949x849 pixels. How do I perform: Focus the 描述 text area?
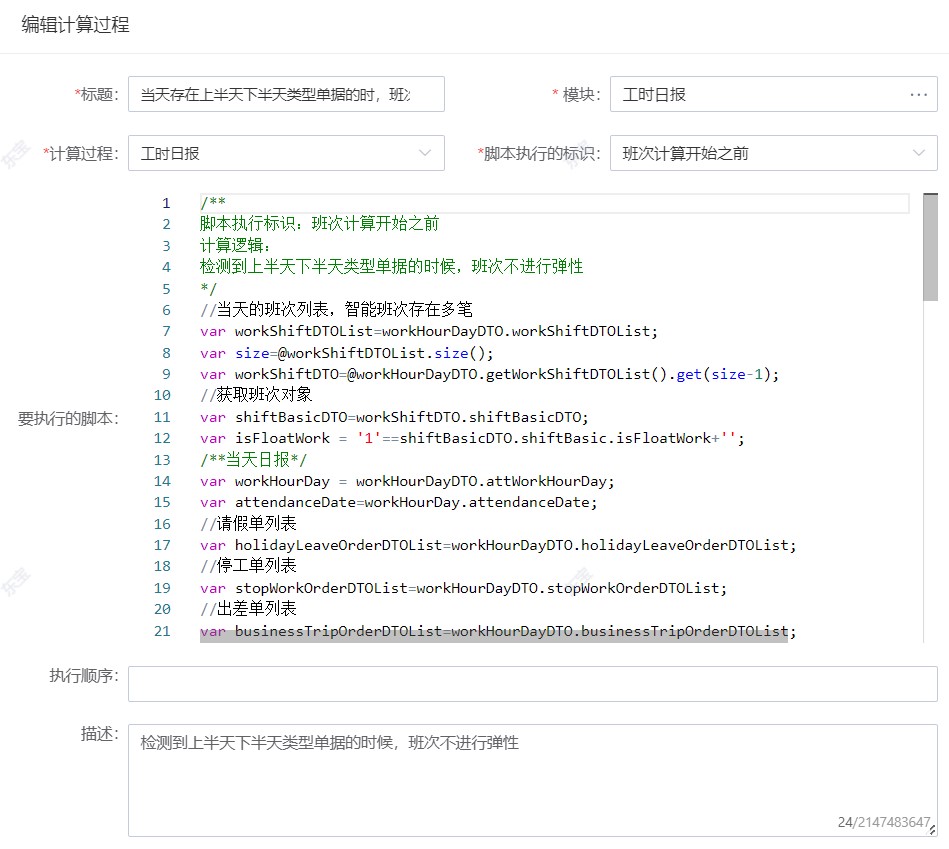(532, 780)
